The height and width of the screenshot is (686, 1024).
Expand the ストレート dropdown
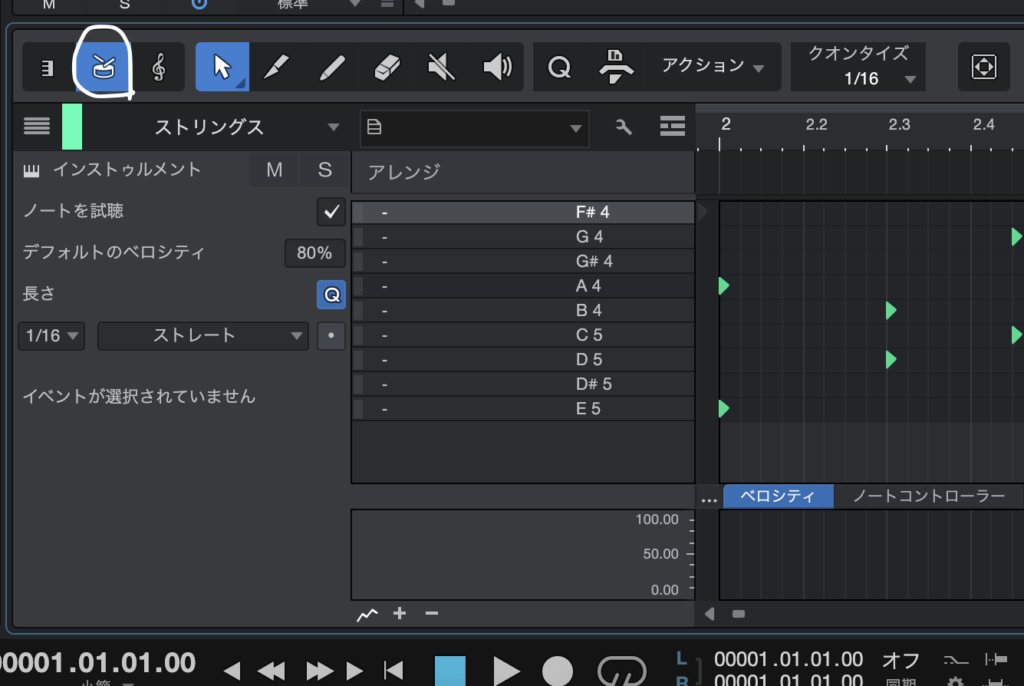pos(203,336)
